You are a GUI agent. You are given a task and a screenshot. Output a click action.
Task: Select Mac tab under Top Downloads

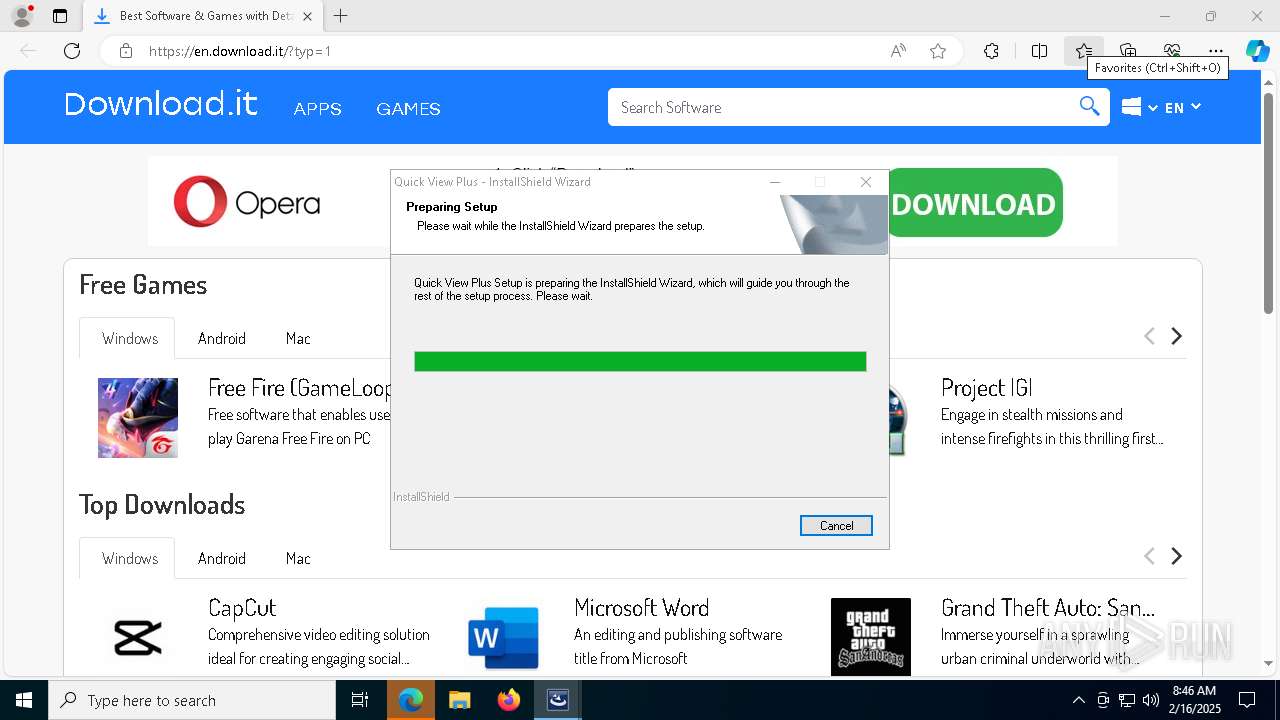[298, 558]
